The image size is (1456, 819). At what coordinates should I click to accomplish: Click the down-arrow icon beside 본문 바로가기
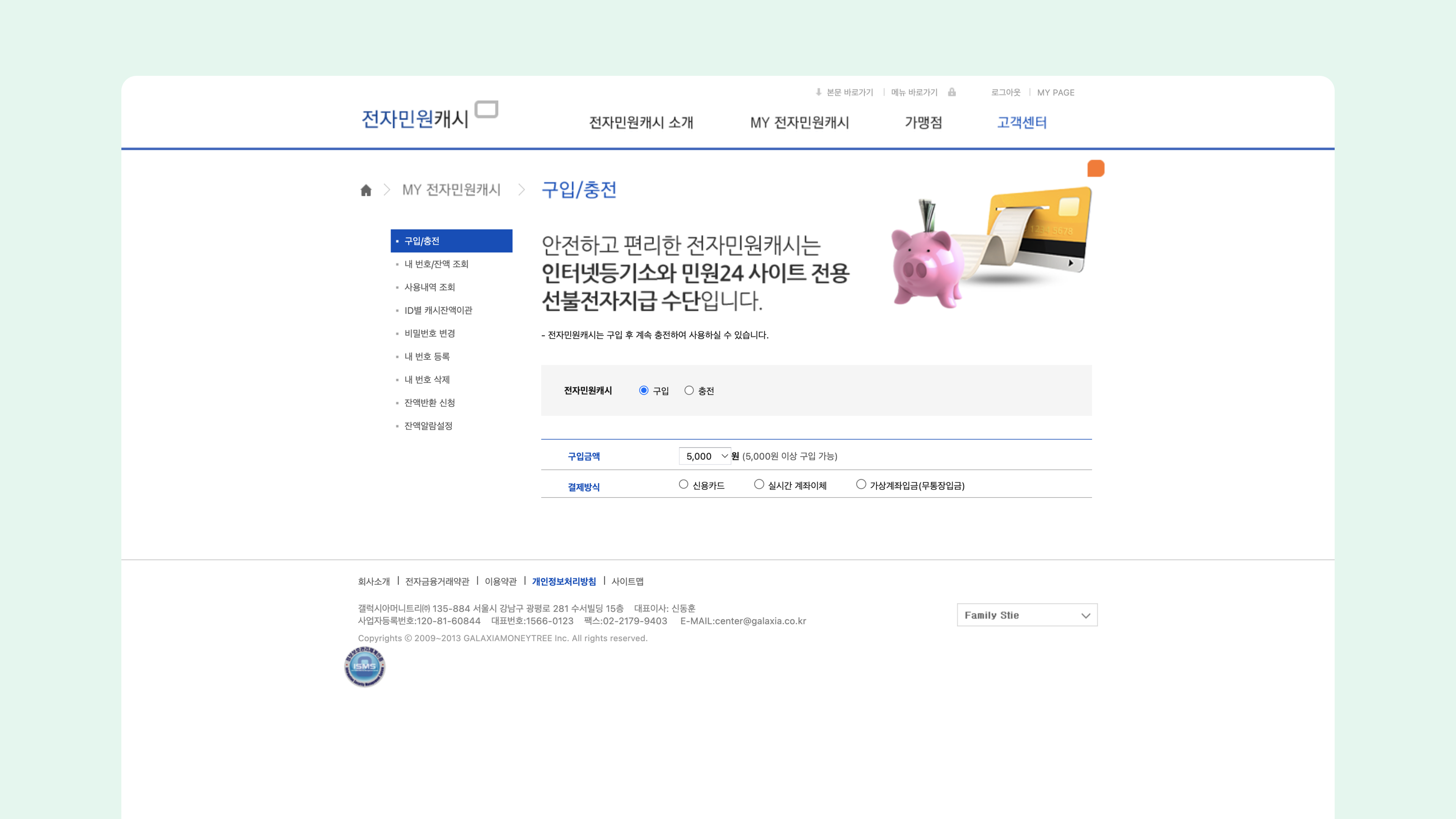819,92
